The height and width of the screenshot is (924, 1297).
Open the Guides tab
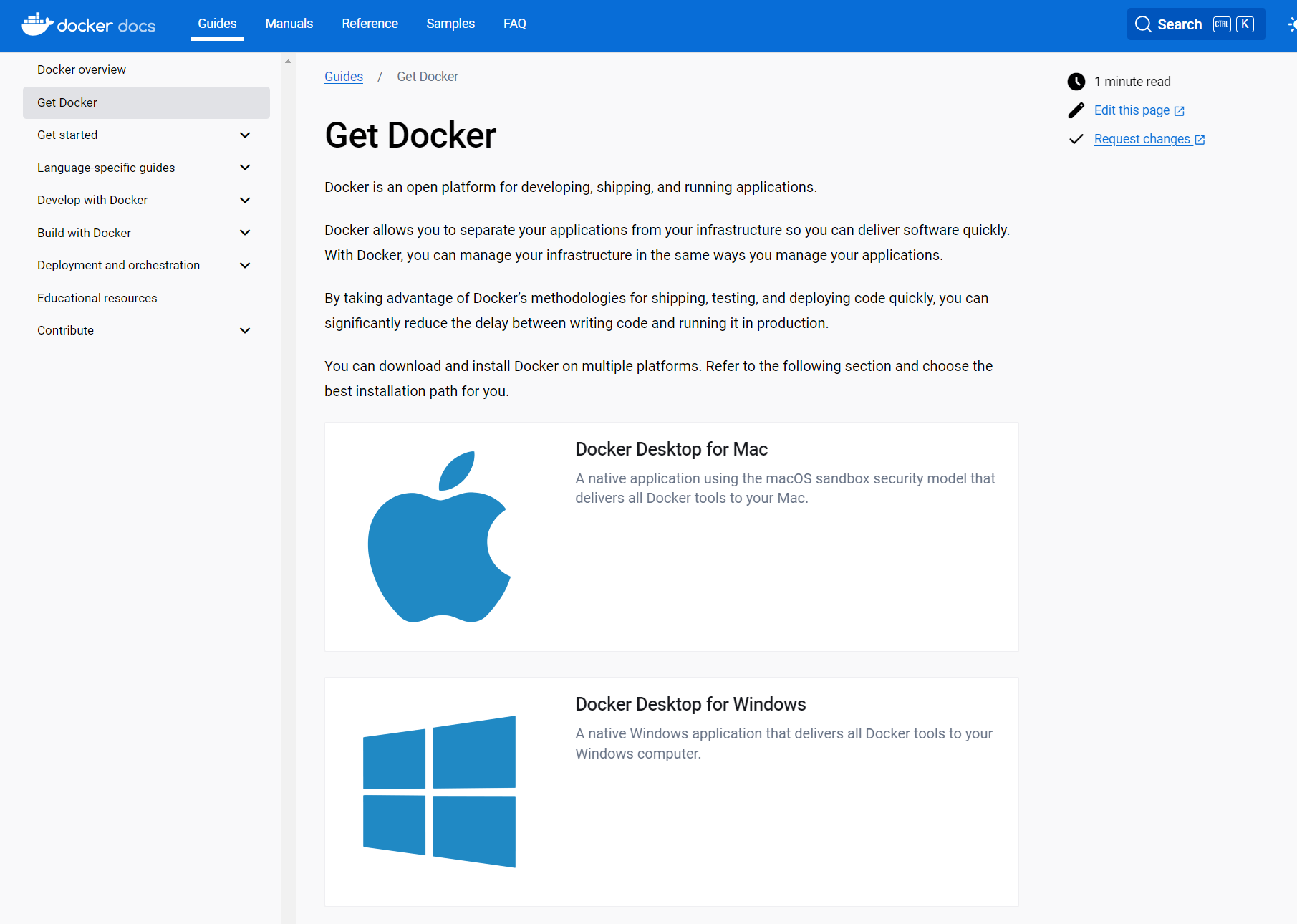(217, 24)
